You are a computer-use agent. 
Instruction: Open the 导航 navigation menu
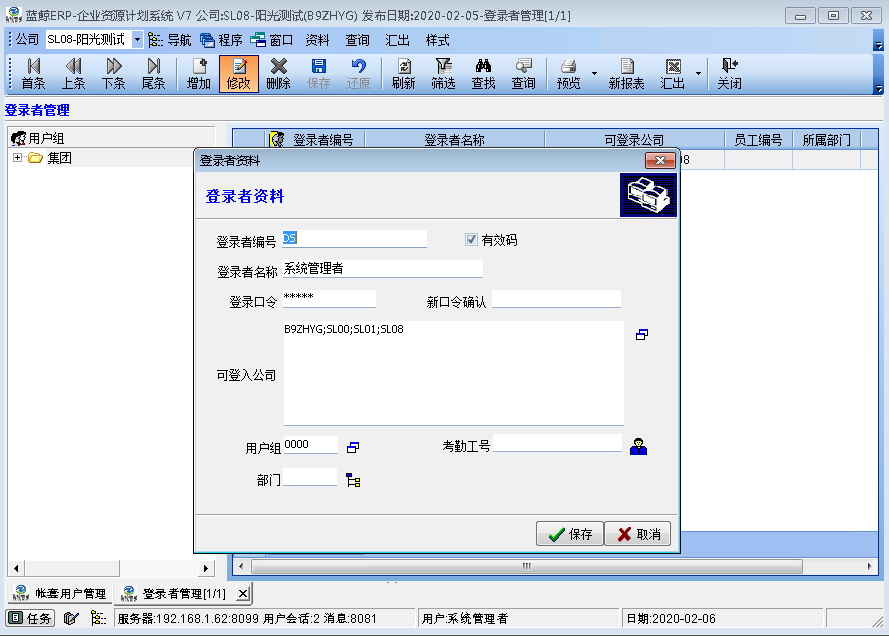pyautogui.click(x=170, y=40)
